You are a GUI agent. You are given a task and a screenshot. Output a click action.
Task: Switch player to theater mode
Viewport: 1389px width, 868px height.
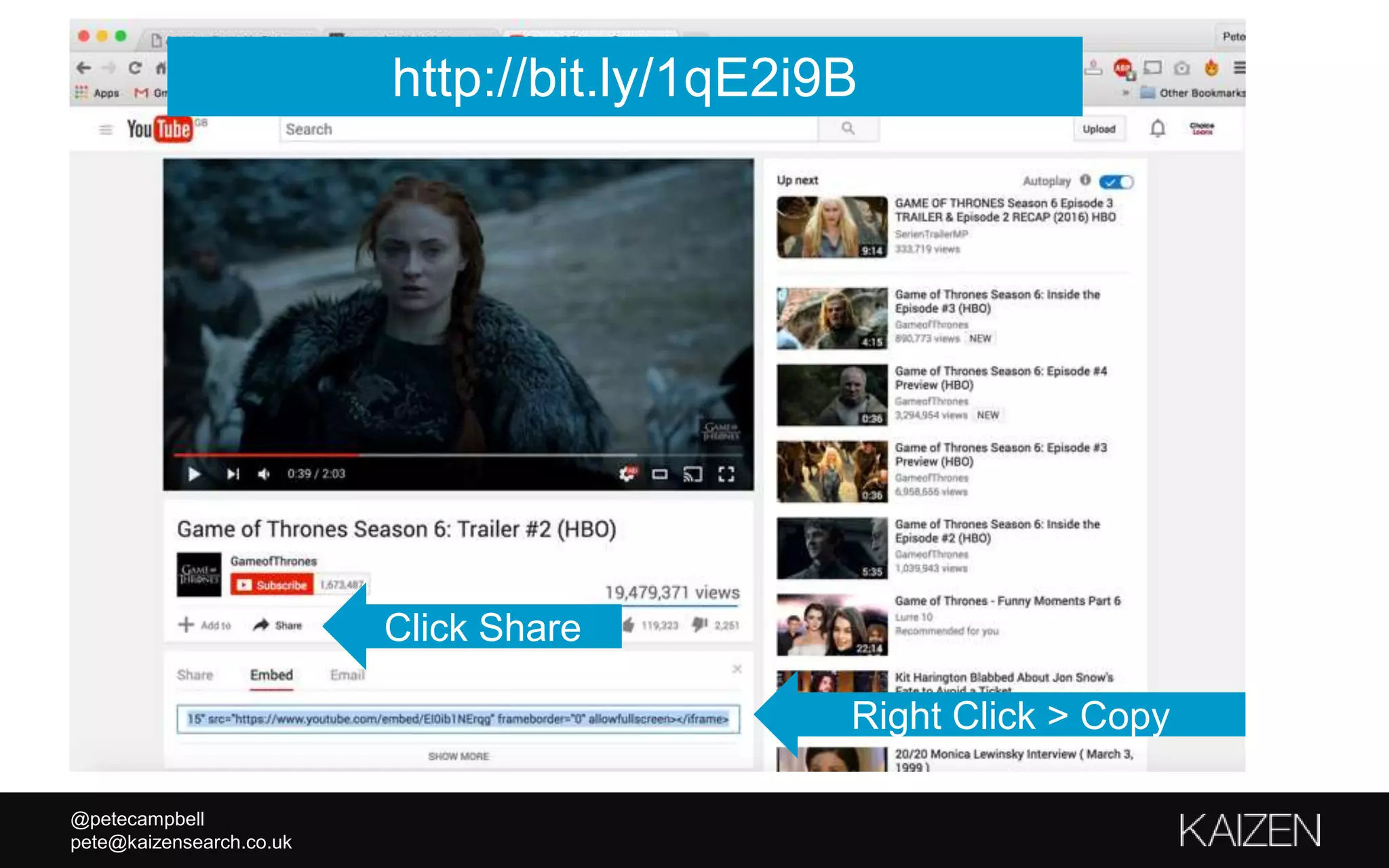(660, 474)
